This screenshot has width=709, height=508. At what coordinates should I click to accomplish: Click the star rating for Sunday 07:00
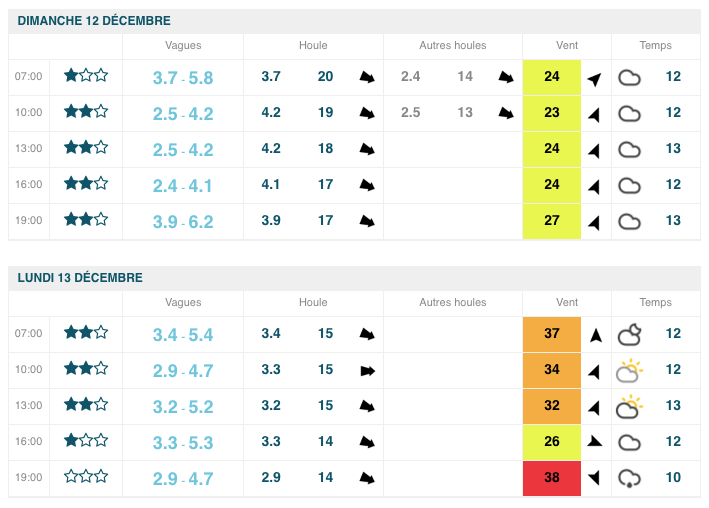86,76
